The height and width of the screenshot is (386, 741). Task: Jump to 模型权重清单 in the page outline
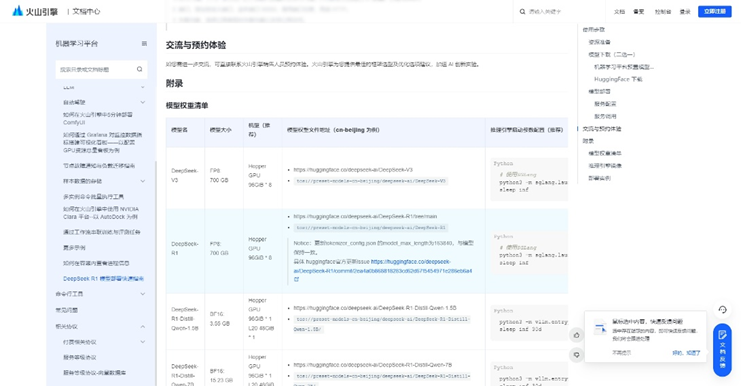point(605,153)
